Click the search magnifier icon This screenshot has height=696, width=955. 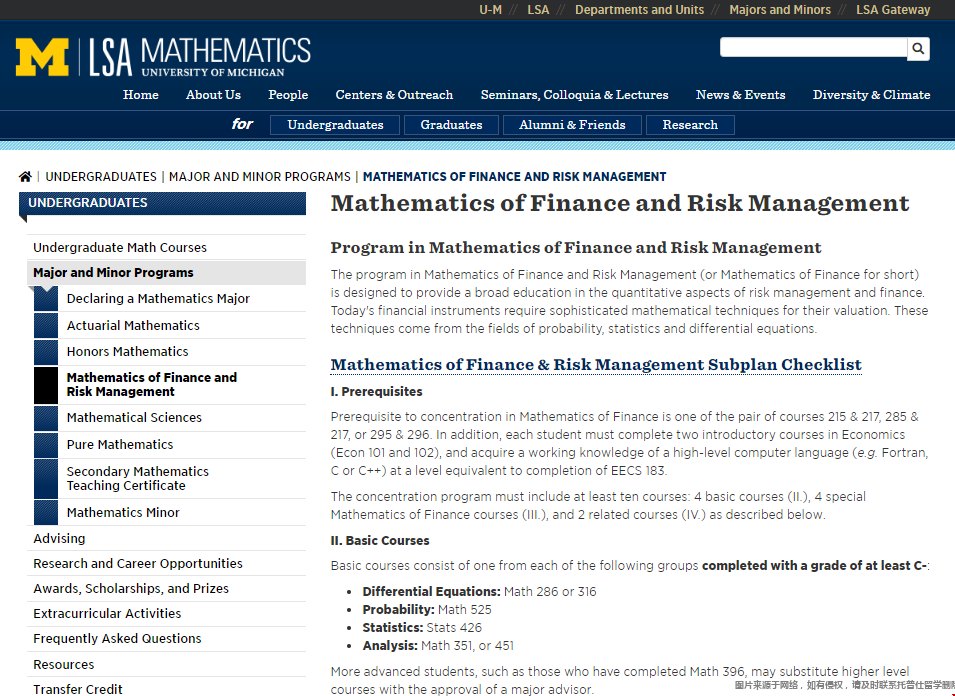[x=918, y=48]
